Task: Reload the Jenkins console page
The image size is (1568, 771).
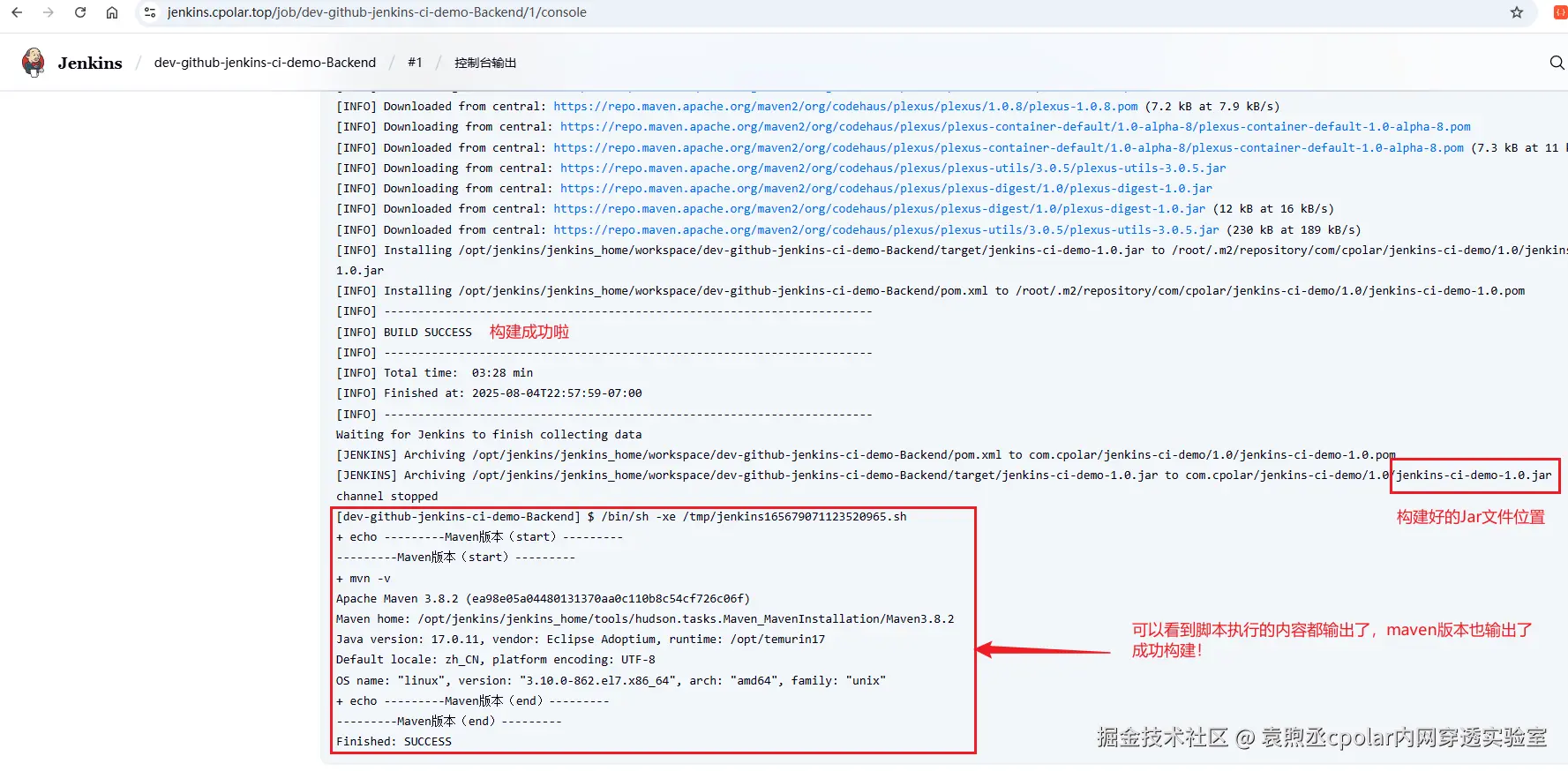Action: (80, 12)
